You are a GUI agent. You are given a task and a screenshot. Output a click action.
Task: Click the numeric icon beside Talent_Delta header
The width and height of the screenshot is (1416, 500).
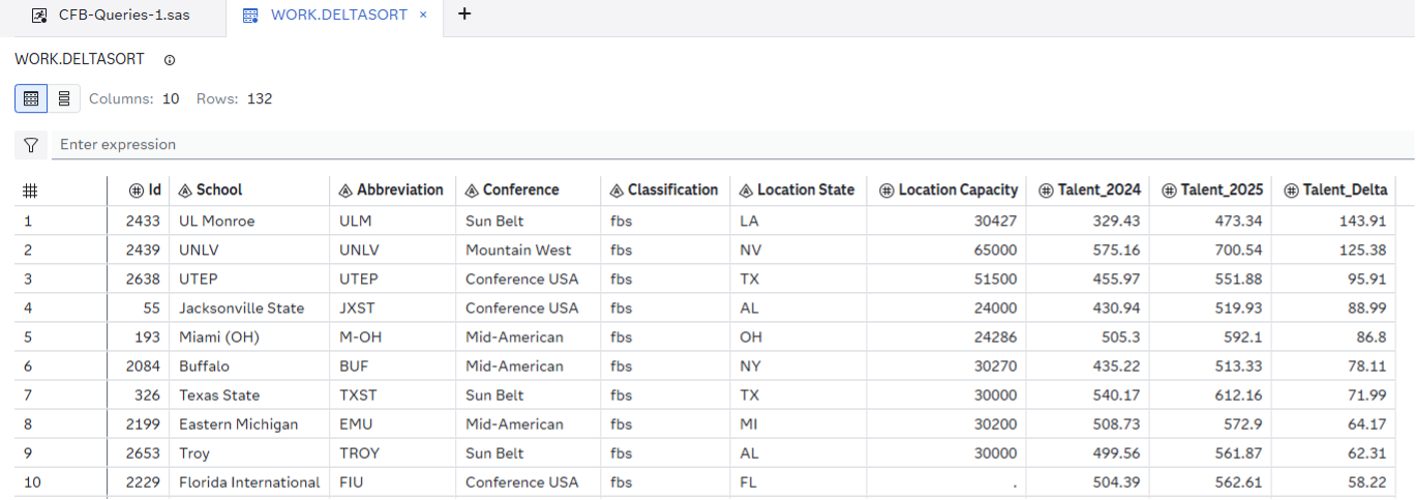(x=1291, y=190)
